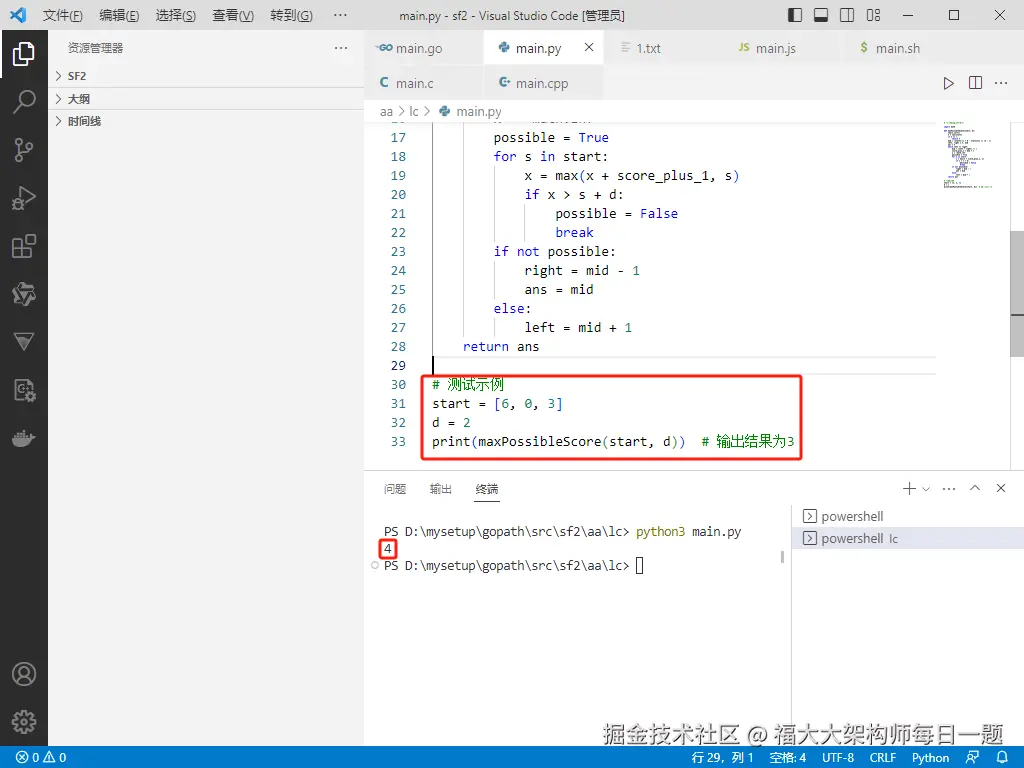
Task: Create a new terminal with plus icon
Action: [909, 488]
